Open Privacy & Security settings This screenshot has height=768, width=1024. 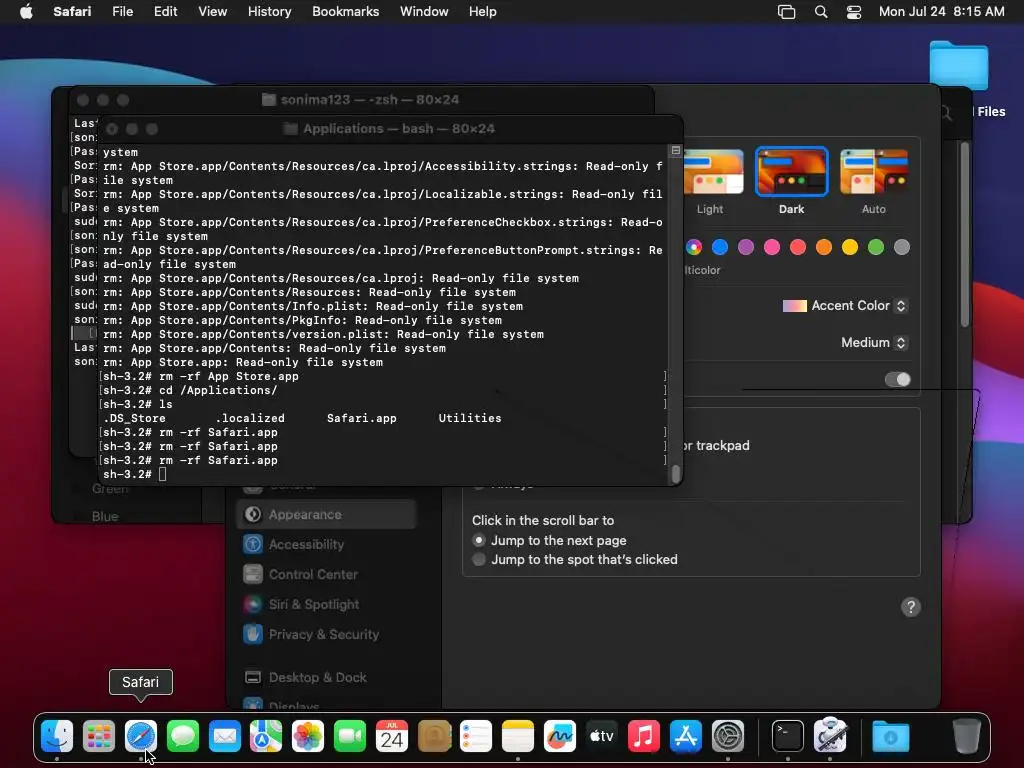click(x=327, y=635)
